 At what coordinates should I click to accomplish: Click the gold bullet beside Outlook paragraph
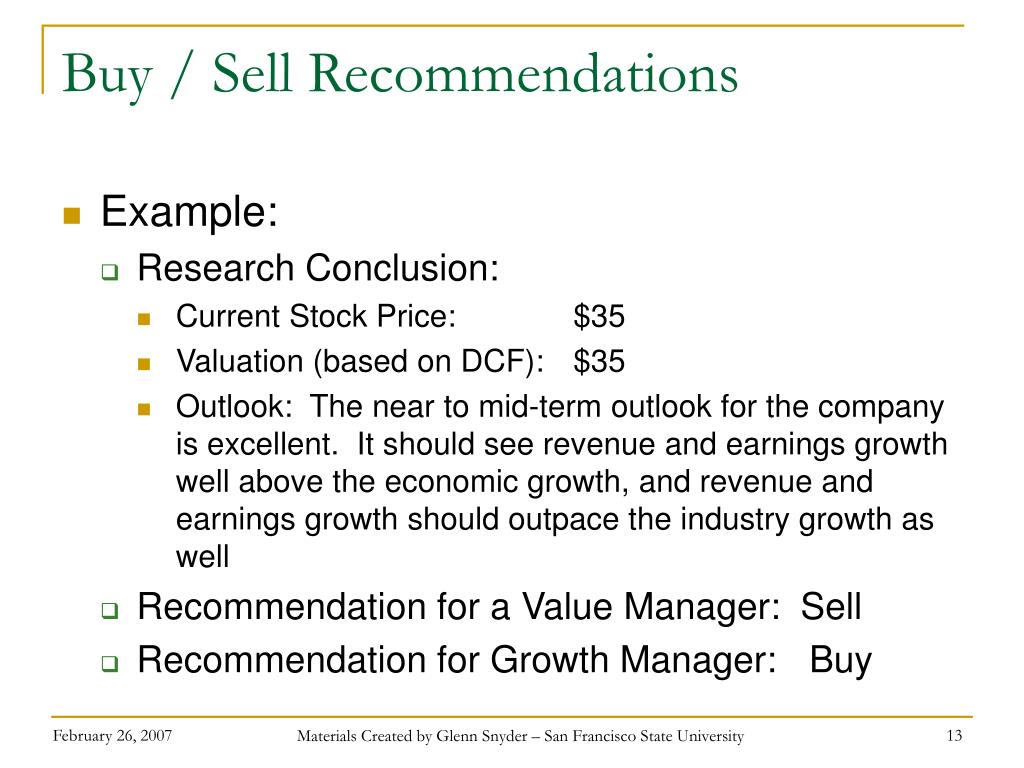coord(144,409)
